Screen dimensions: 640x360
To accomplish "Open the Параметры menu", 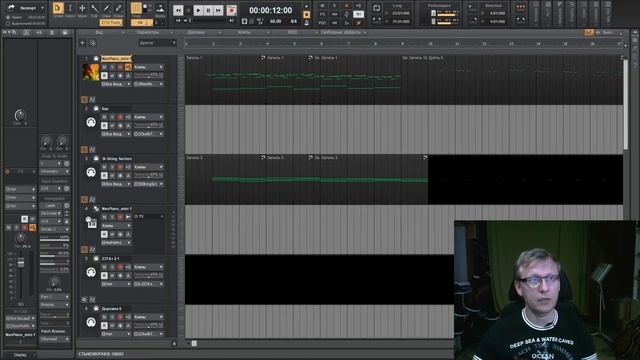I will [148, 32].
